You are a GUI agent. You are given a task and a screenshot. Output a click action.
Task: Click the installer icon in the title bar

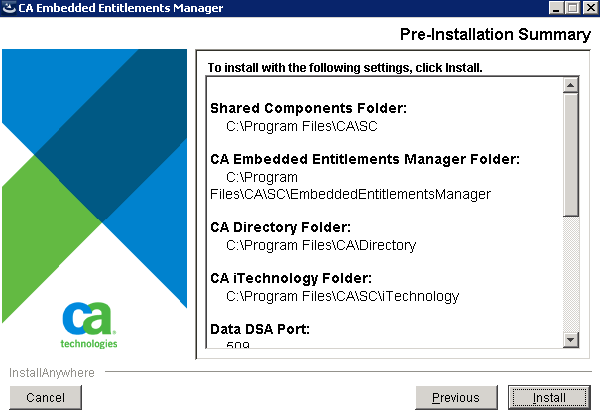[10, 9]
